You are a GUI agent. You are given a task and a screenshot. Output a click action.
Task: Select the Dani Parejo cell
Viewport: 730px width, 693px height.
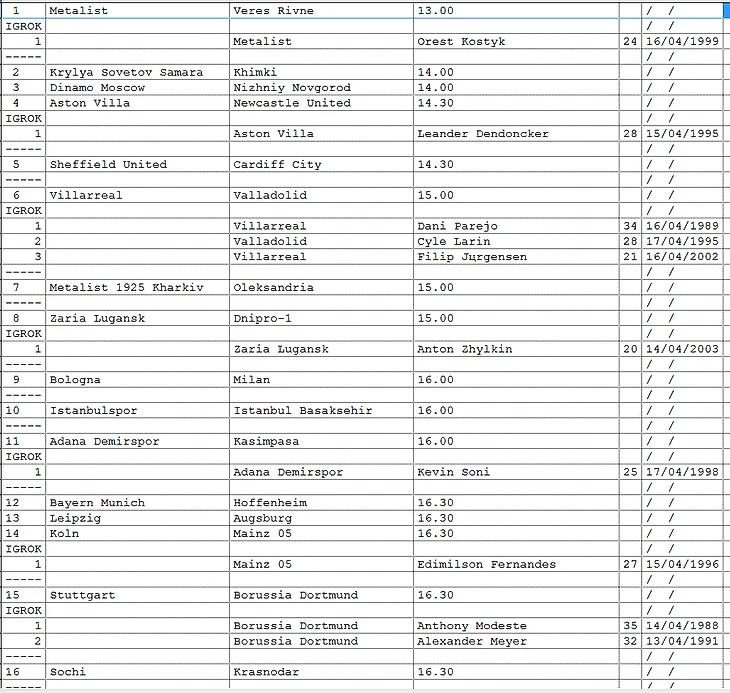(516, 226)
